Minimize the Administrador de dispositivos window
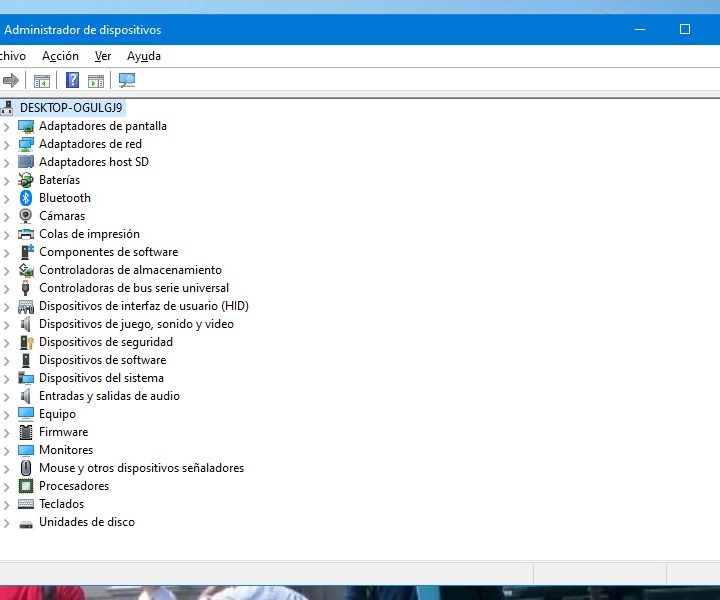The height and width of the screenshot is (600, 720). tap(640, 29)
